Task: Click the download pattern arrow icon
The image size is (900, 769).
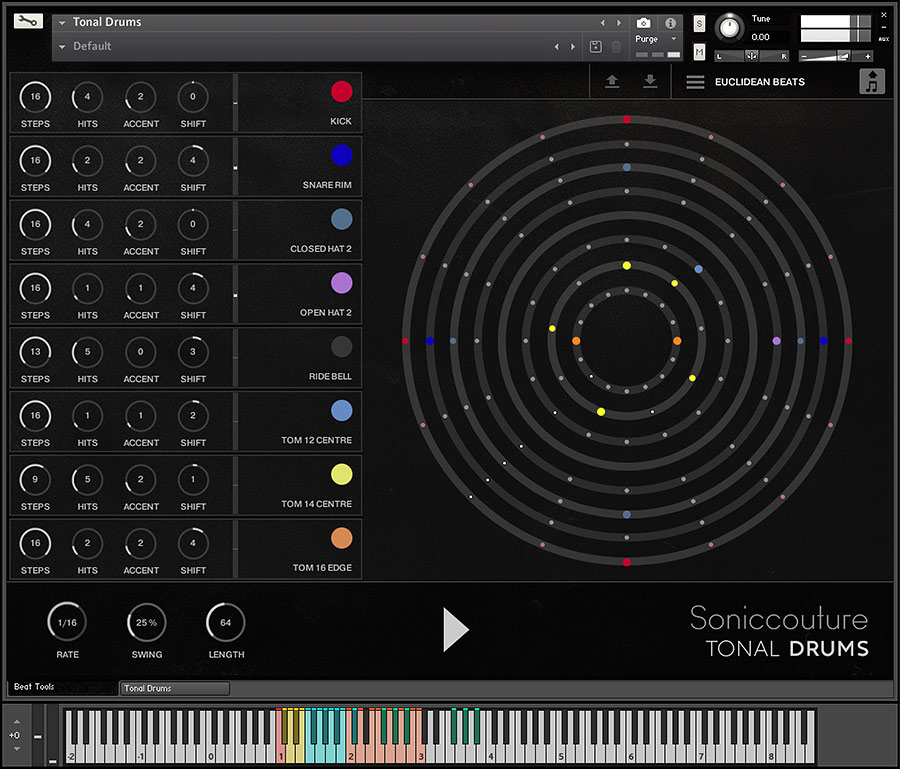Action: [650, 81]
